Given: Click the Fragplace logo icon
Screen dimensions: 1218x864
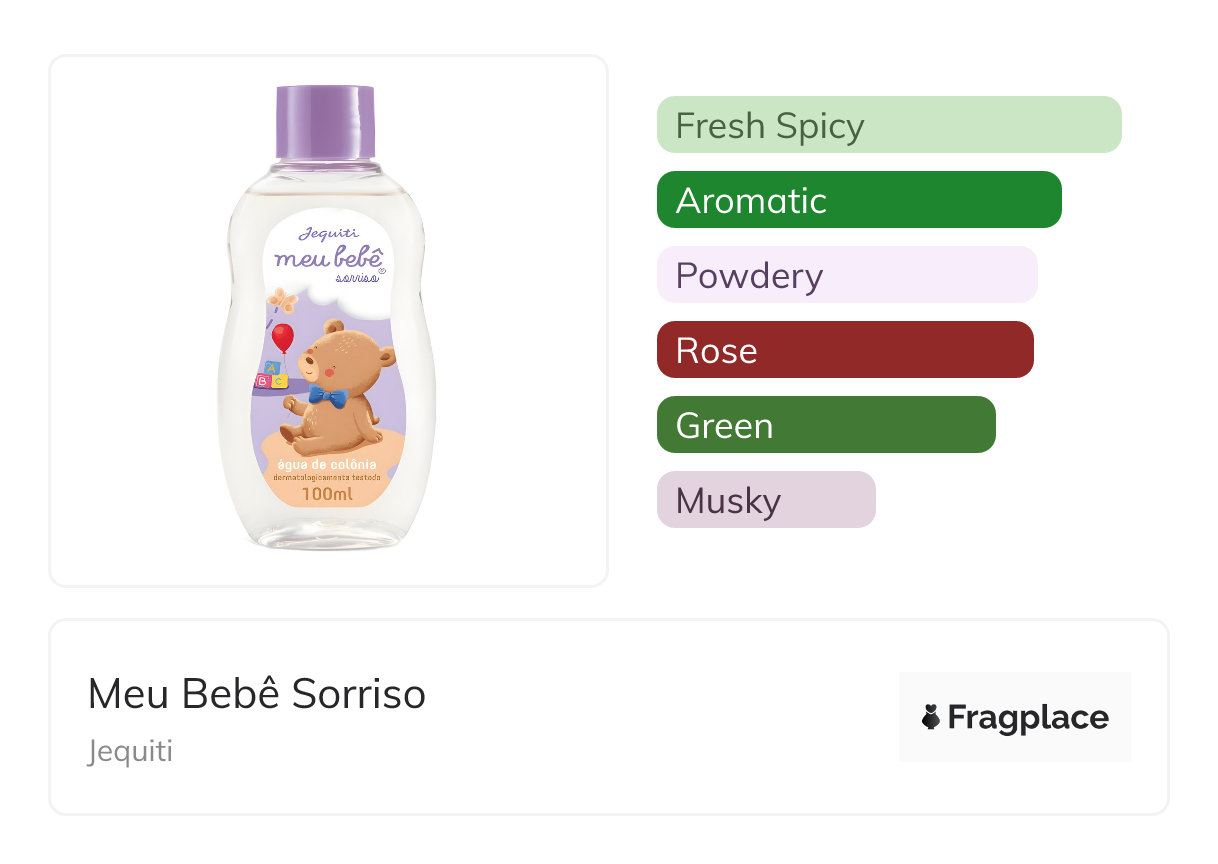Looking at the screenshot, I should (931, 717).
